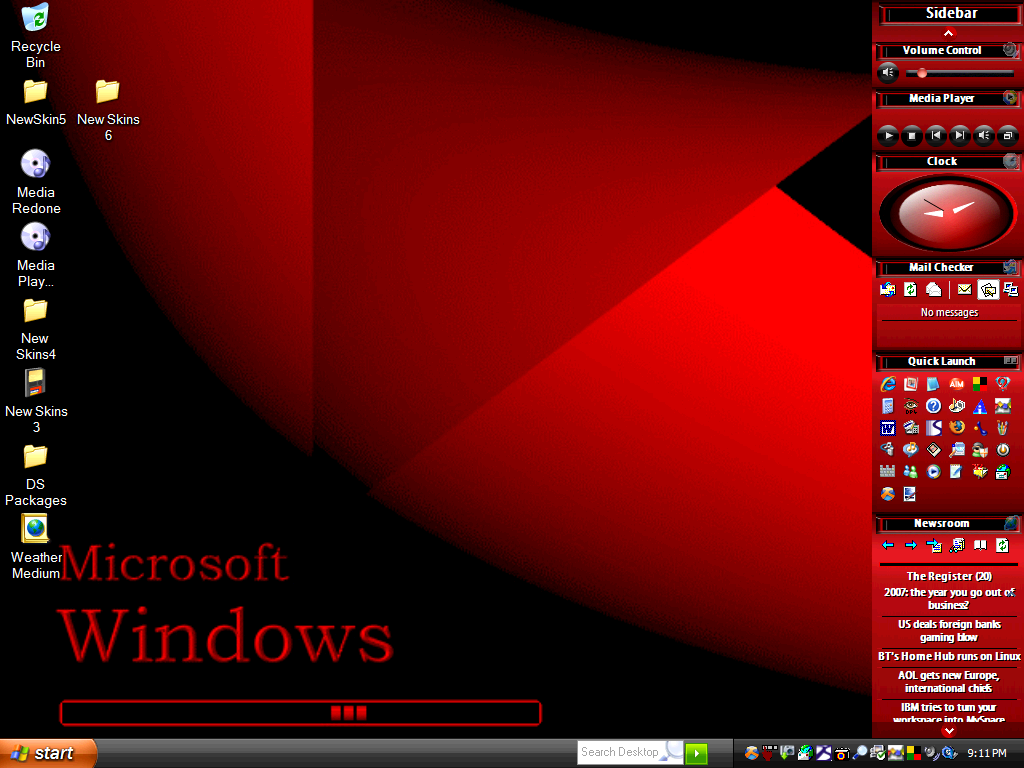Restore Media Player window with last button
The width and height of the screenshot is (1024, 768).
tap(1008, 136)
